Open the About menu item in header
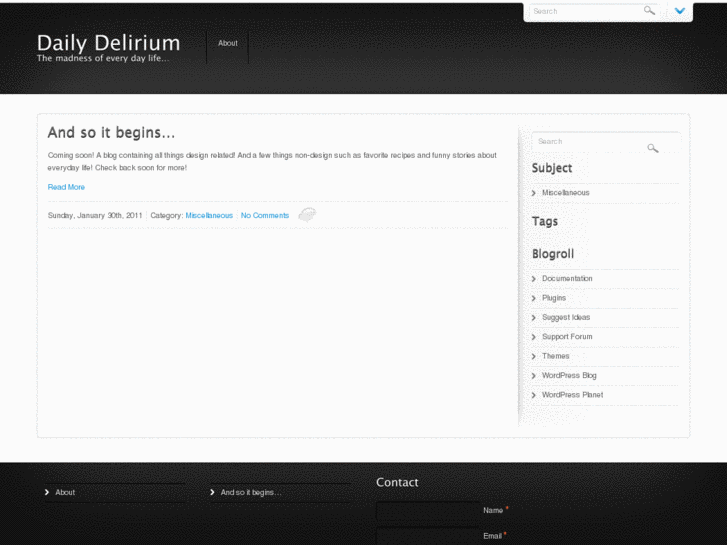The width and height of the screenshot is (727, 545). click(228, 43)
